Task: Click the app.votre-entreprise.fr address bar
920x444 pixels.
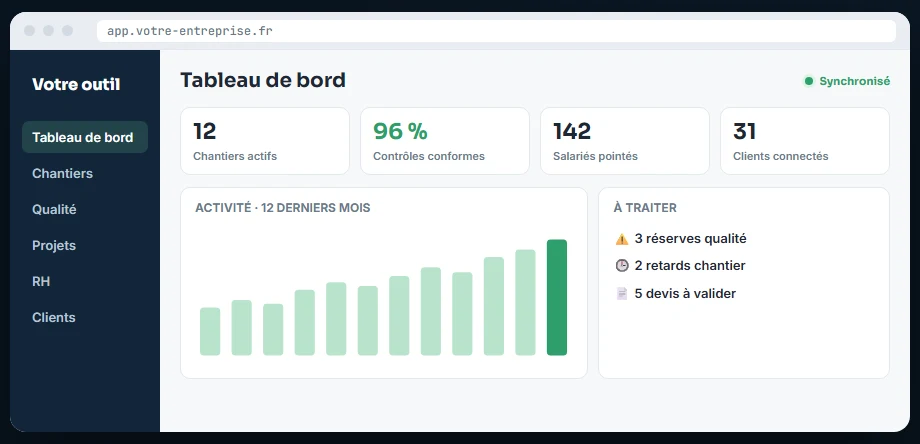Action: point(496,31)
